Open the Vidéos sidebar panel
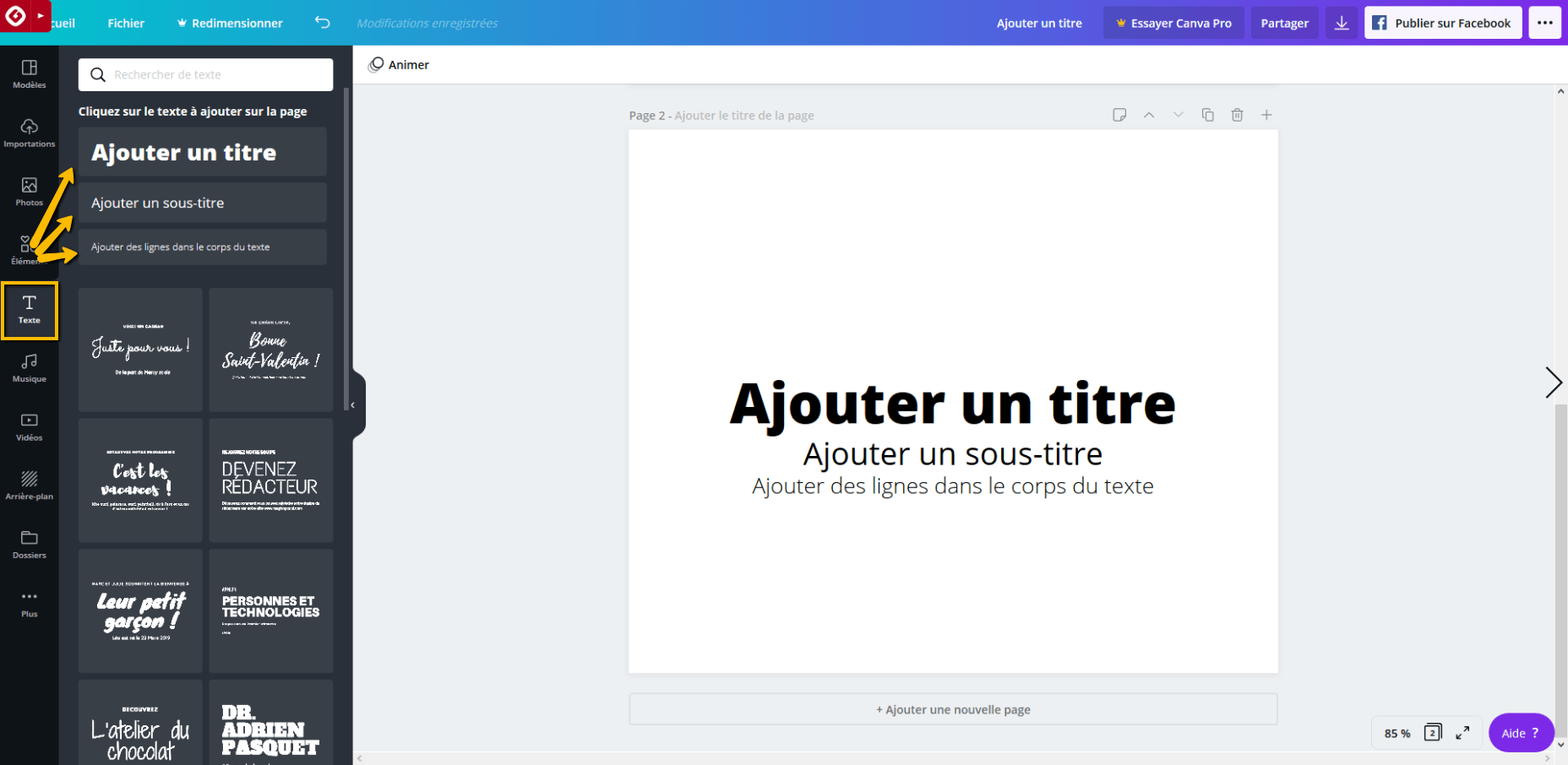 pyautogui.click(x=29, y=427)
